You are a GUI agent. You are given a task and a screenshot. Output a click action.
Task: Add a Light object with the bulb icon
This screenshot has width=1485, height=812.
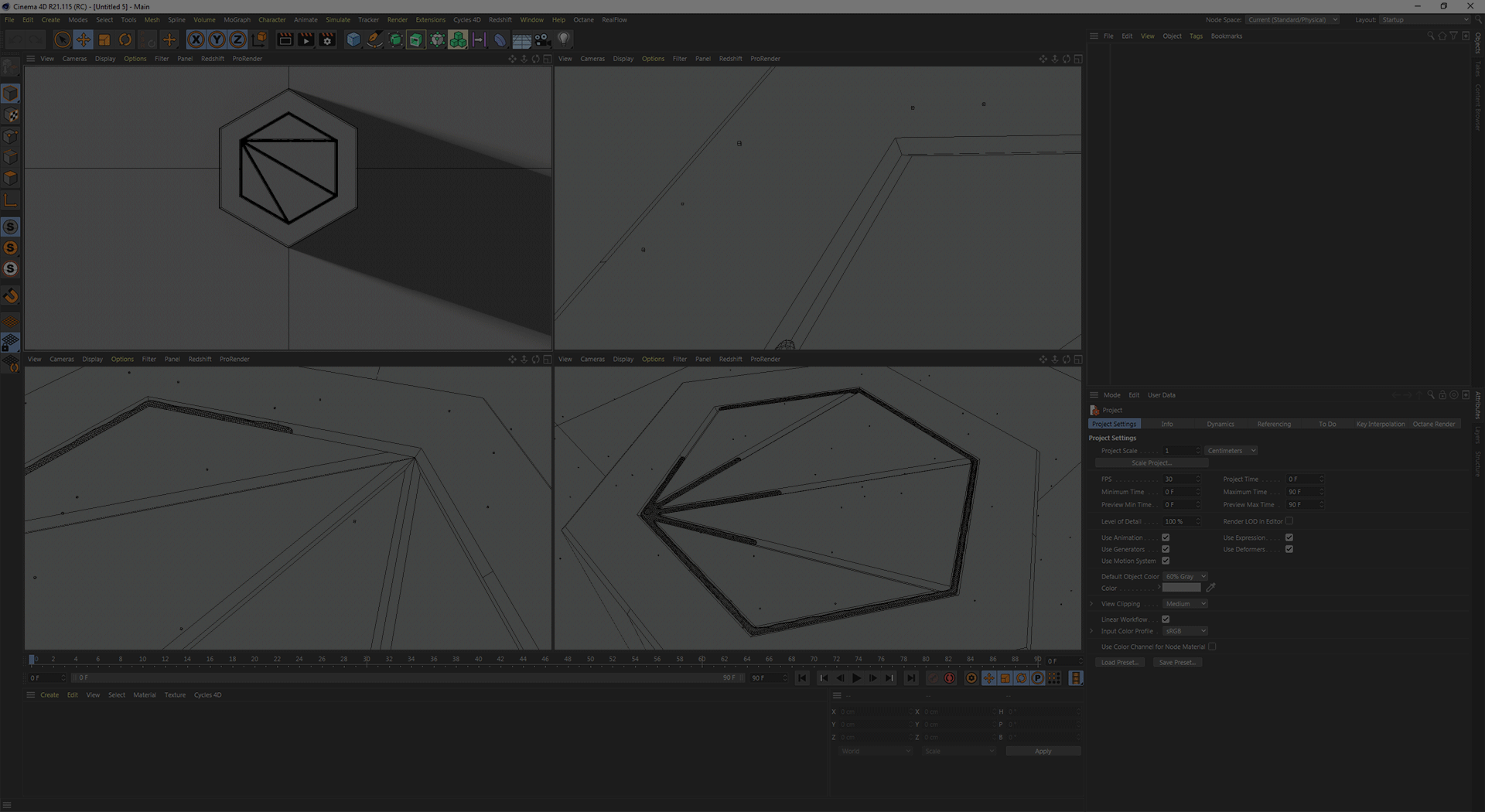pos(564,39)
